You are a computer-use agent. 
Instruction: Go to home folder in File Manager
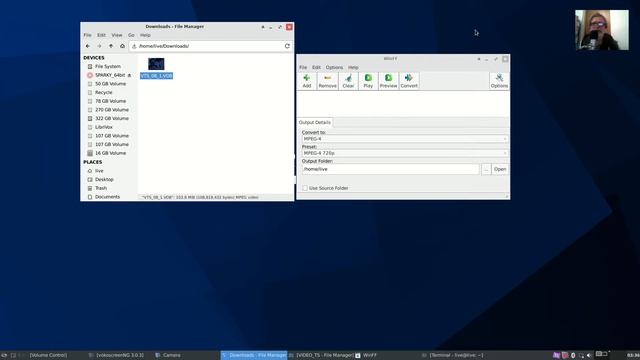tap(122, 46)
